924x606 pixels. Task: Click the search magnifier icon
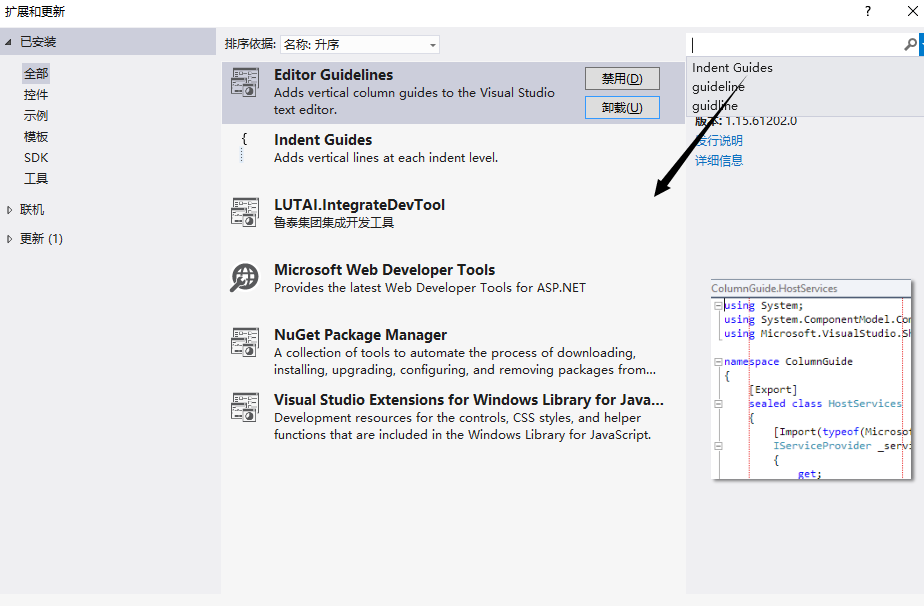tap(910, 44)
